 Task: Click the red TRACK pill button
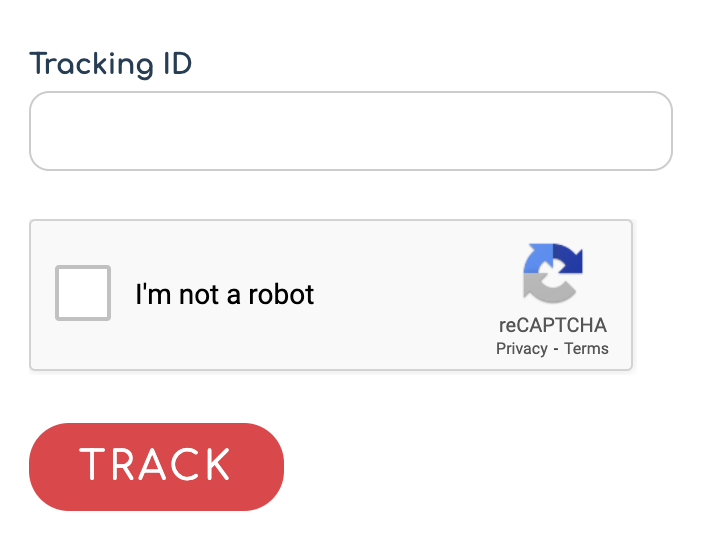tap(156, 466)
